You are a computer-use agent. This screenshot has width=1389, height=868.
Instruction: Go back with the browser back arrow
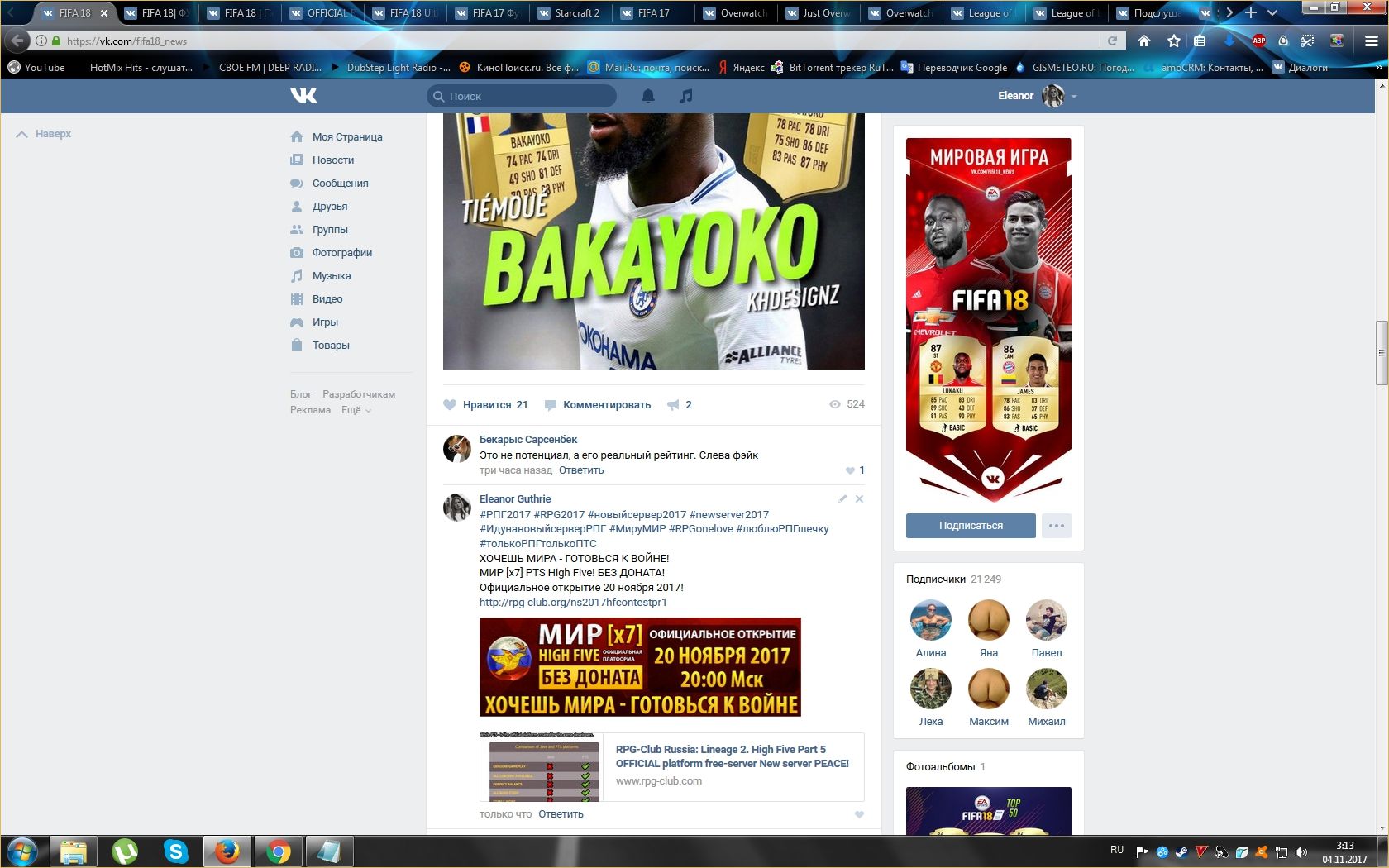17,41
